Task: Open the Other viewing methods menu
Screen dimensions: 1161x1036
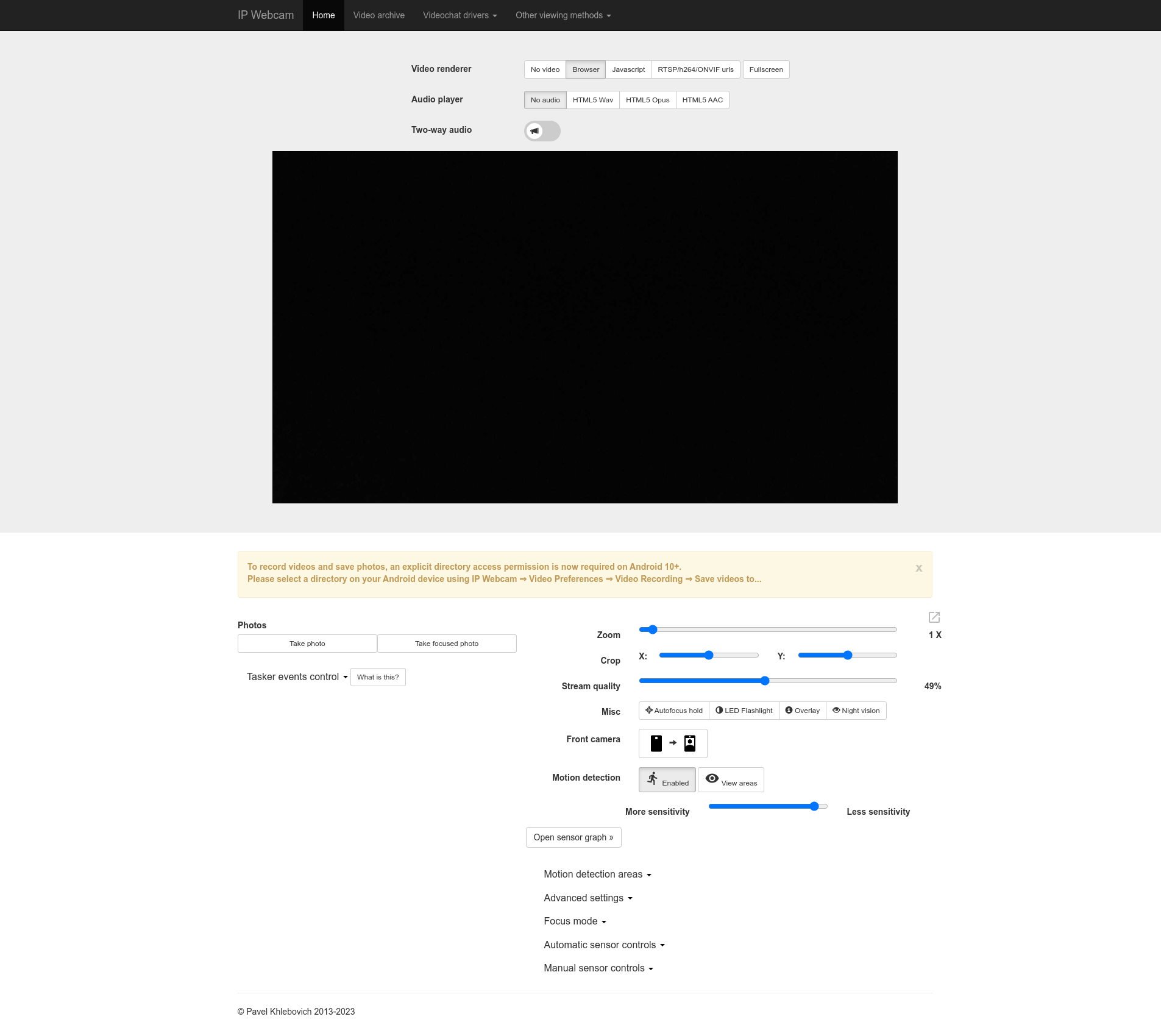Action: (x=562, y=15)
